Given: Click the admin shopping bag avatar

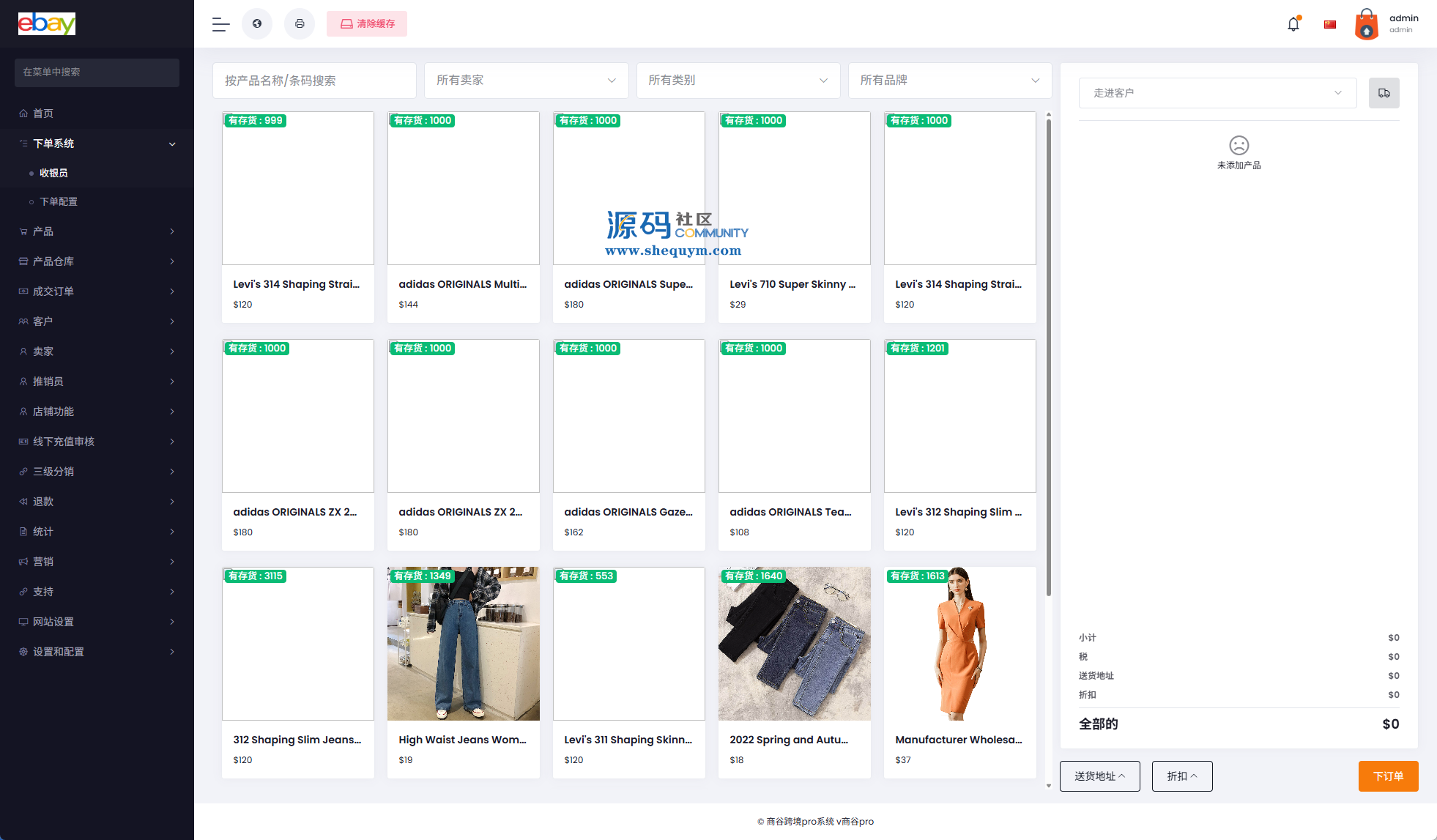Looking at the screenshot, I should click(x=1366, y=24).
